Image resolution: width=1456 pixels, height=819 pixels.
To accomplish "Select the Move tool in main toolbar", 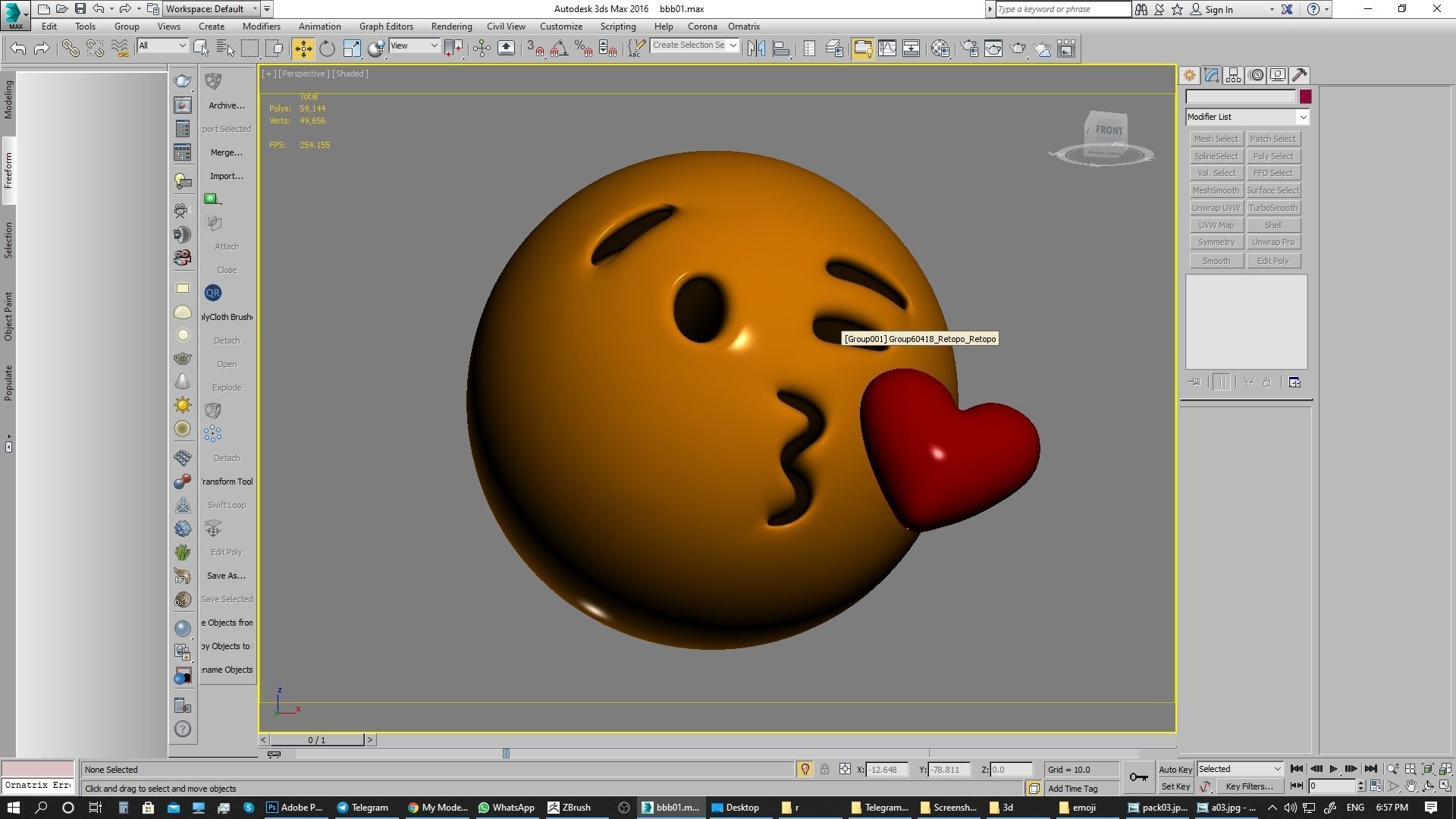I will pos(303,49).
